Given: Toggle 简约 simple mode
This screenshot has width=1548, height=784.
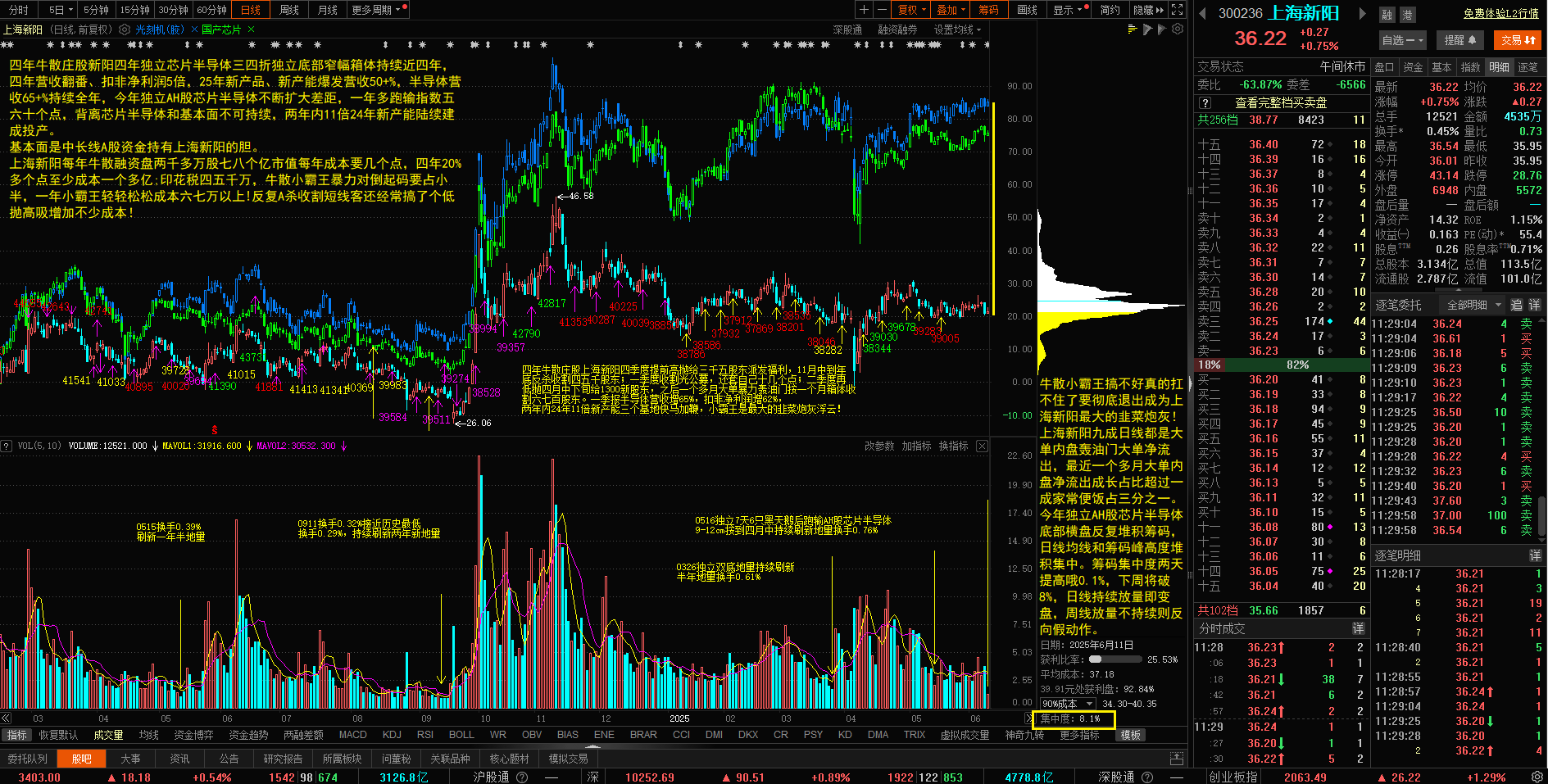Looking at the screenshot, I should point(1110,10).
